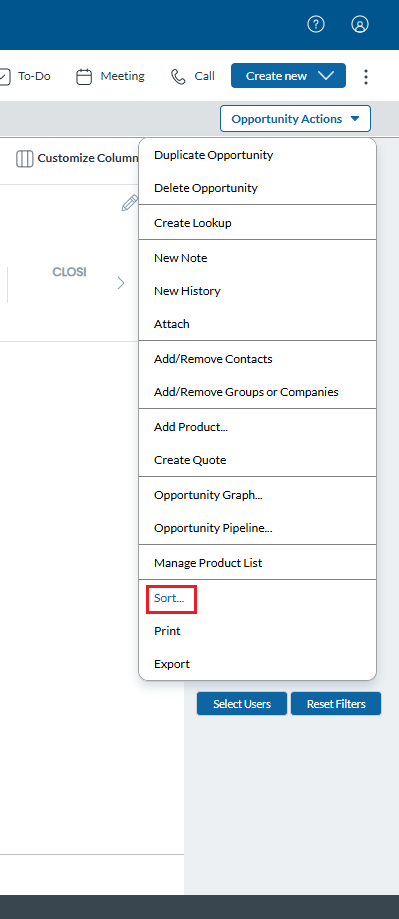Select Duplicate Opportunity

pos(257,155)
